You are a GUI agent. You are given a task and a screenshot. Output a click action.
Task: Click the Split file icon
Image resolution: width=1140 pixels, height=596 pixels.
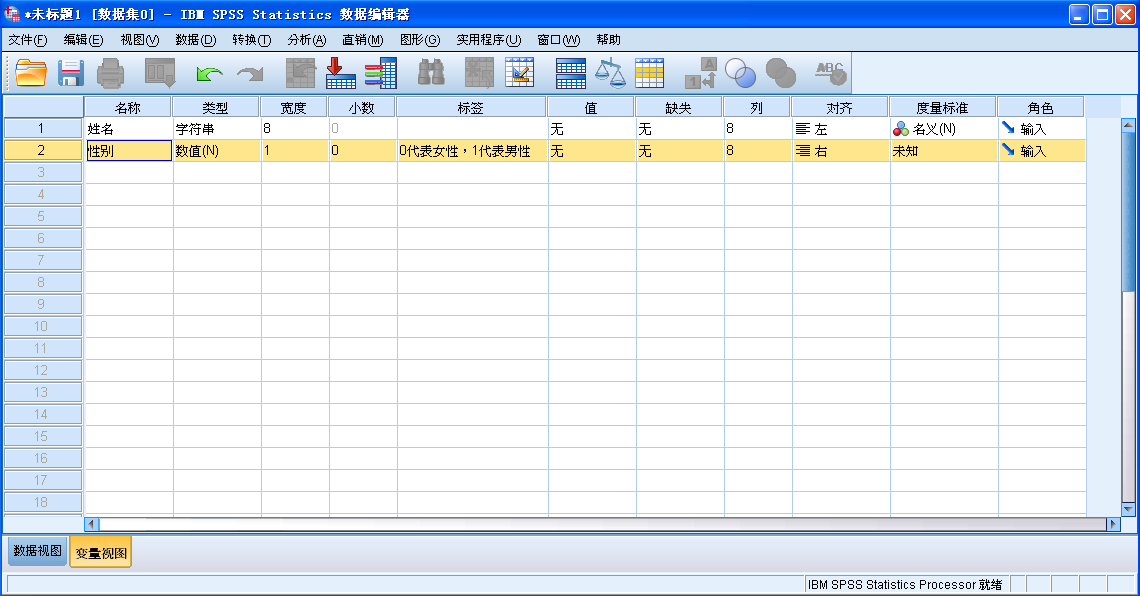[x=570, y=73]
